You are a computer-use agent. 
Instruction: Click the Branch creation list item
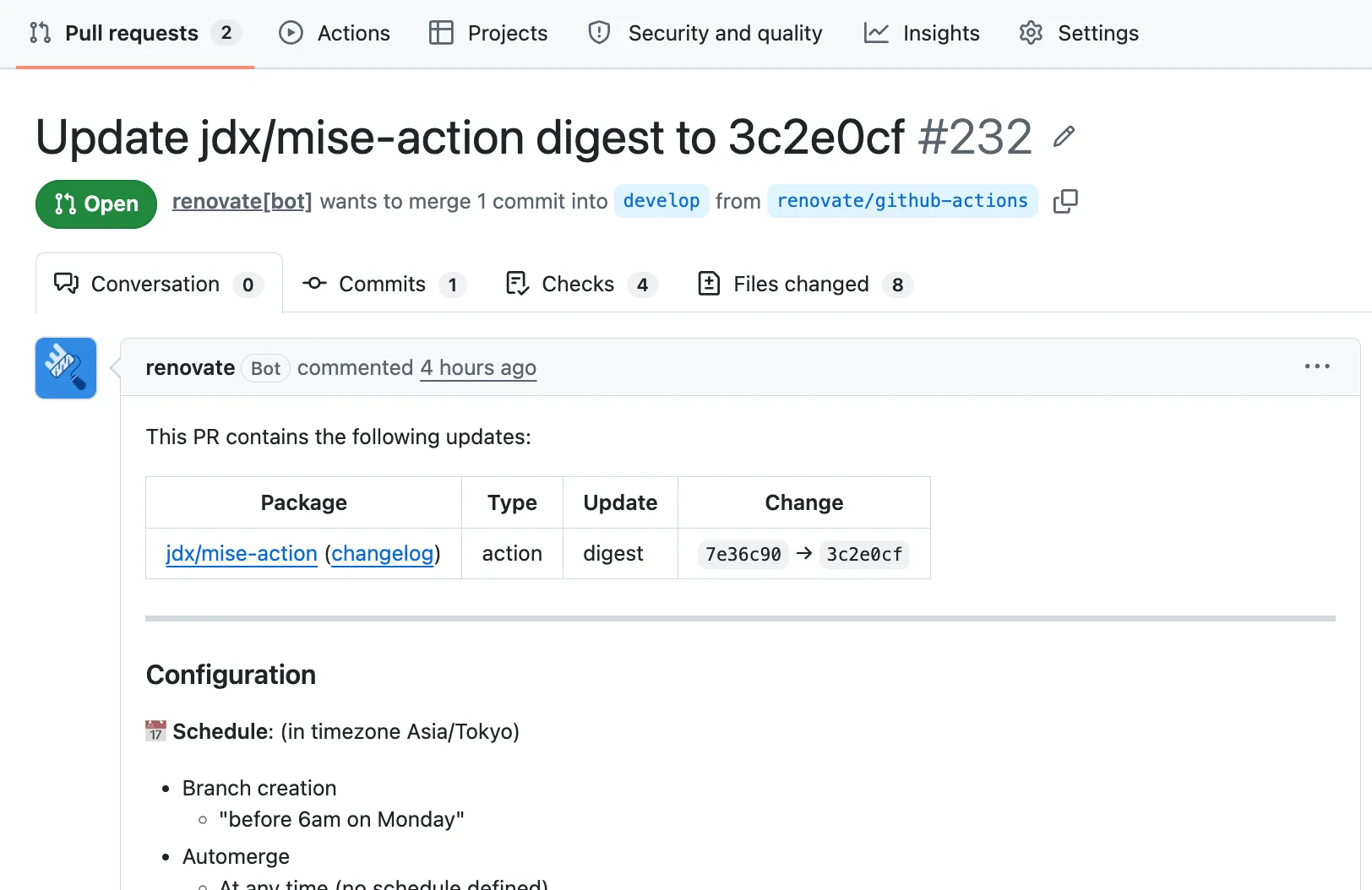pyautogui.click(x=259, y=788)
